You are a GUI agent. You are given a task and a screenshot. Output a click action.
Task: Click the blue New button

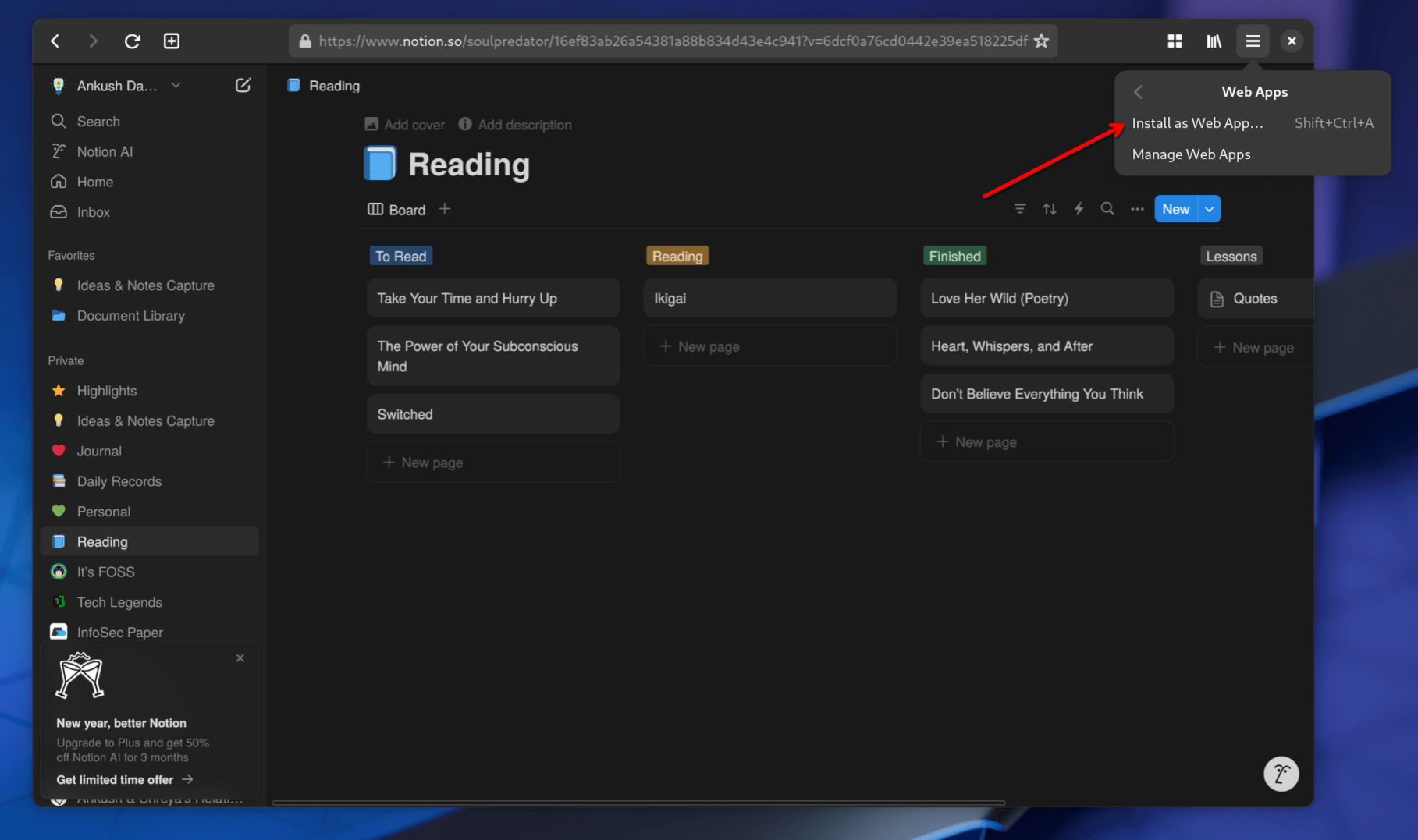[1175, 208]
